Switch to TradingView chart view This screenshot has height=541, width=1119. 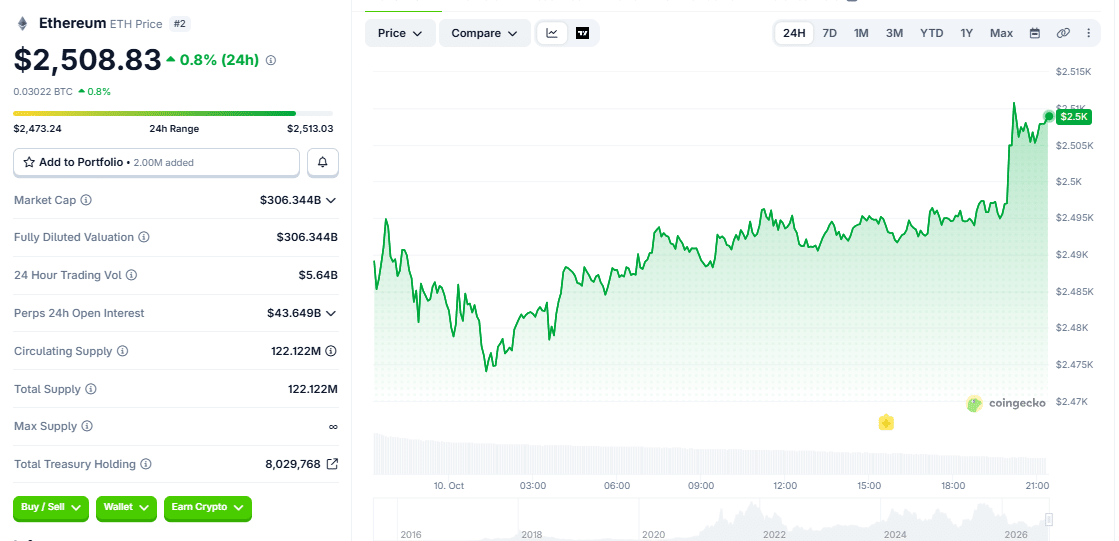coord(582,33)
